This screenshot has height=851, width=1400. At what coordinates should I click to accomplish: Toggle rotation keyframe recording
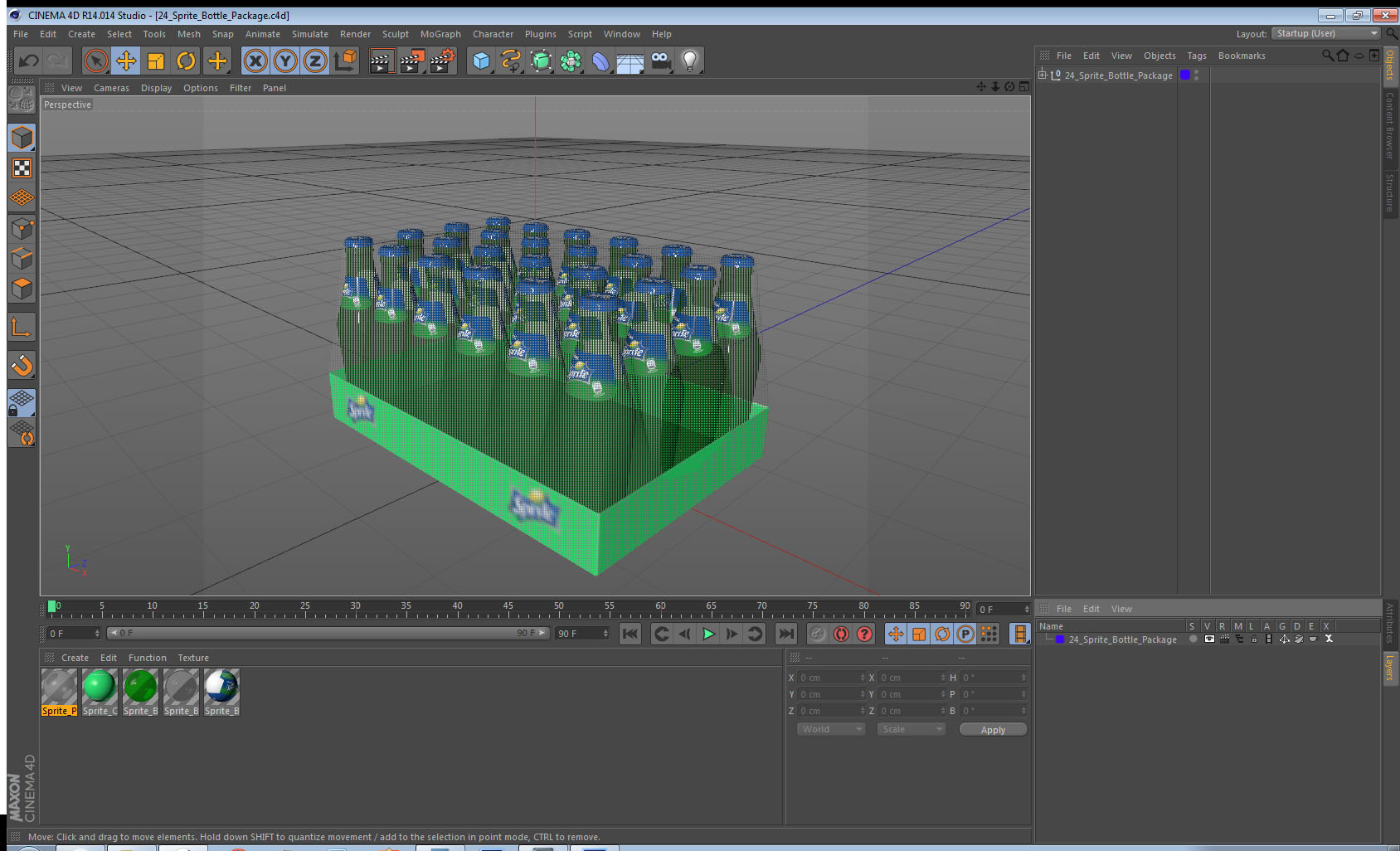(942, 634)
